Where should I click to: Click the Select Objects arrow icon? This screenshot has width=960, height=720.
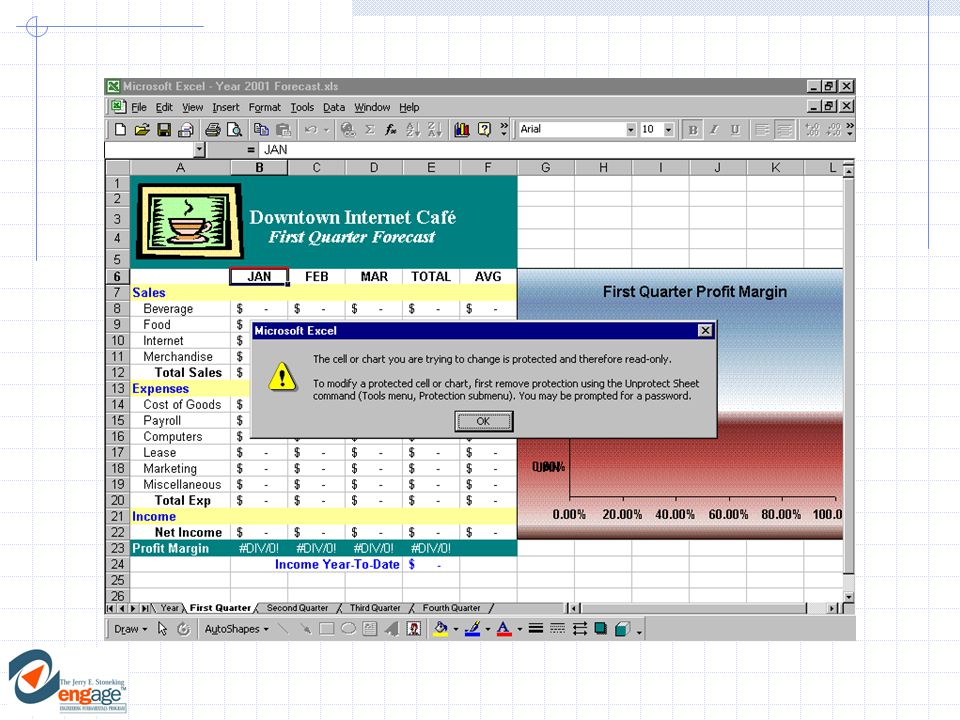tap(162, 629)
